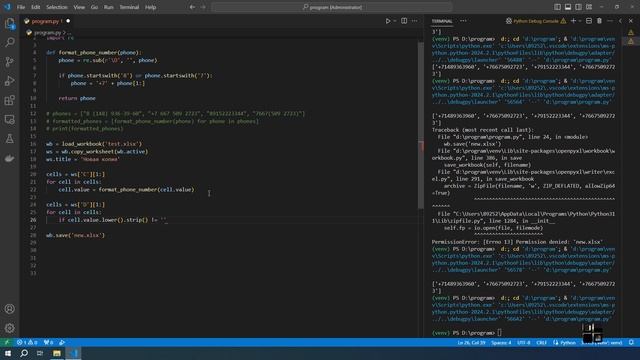Click the wb.save('new.xlsx') code line
This screenshot has height=360, width=640.
tap(76, 235)
